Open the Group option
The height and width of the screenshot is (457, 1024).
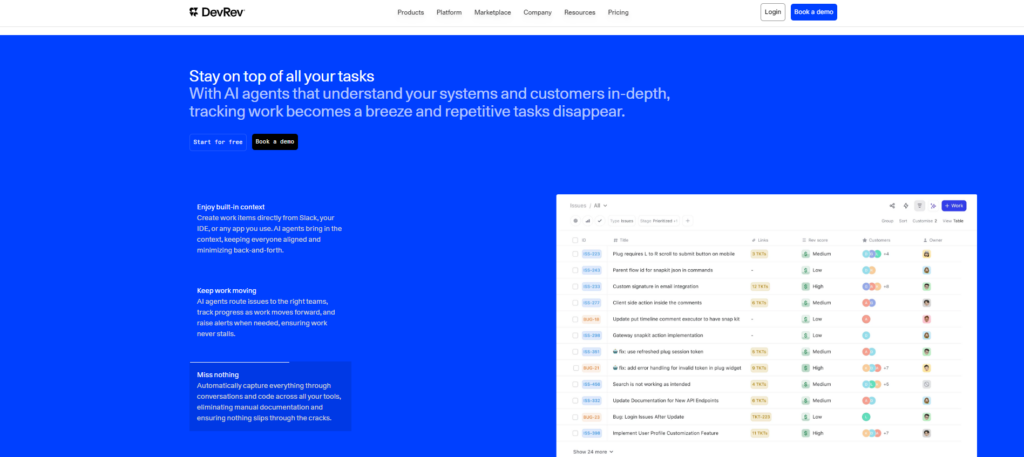[887, 221]
